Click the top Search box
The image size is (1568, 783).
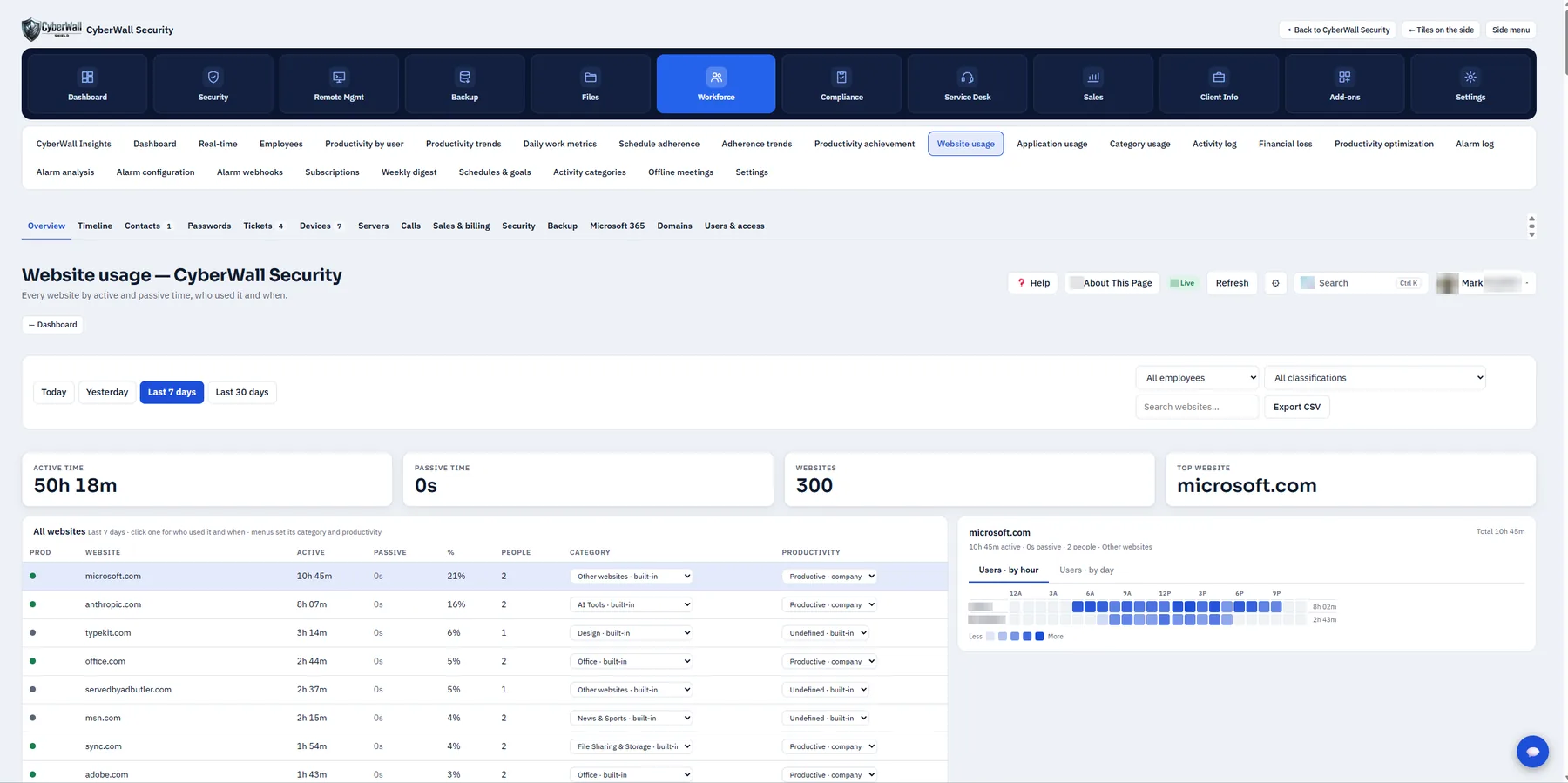[x=1362, y=283]
